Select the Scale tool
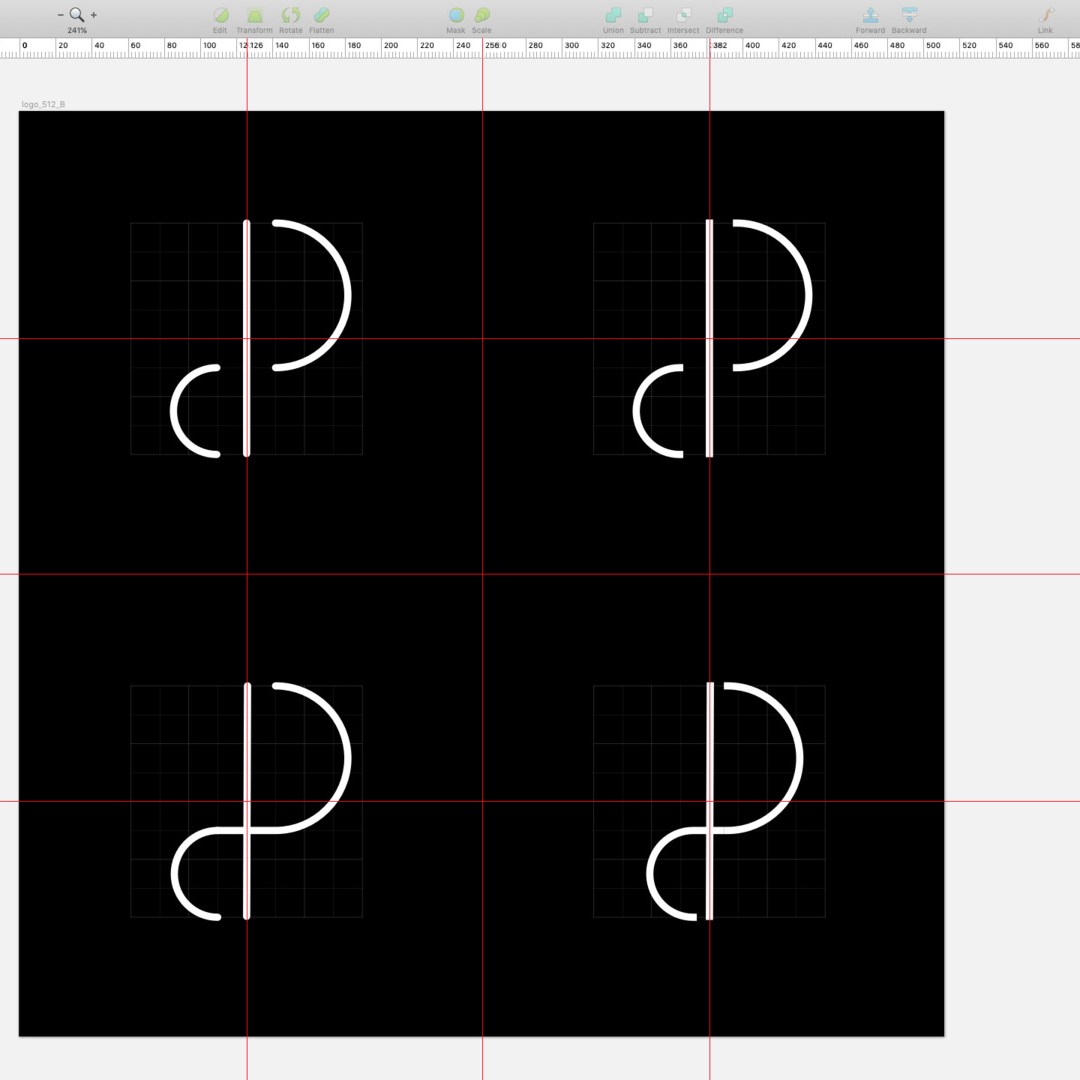The height and width of the screenshot is (1080, 1080). 482,15
